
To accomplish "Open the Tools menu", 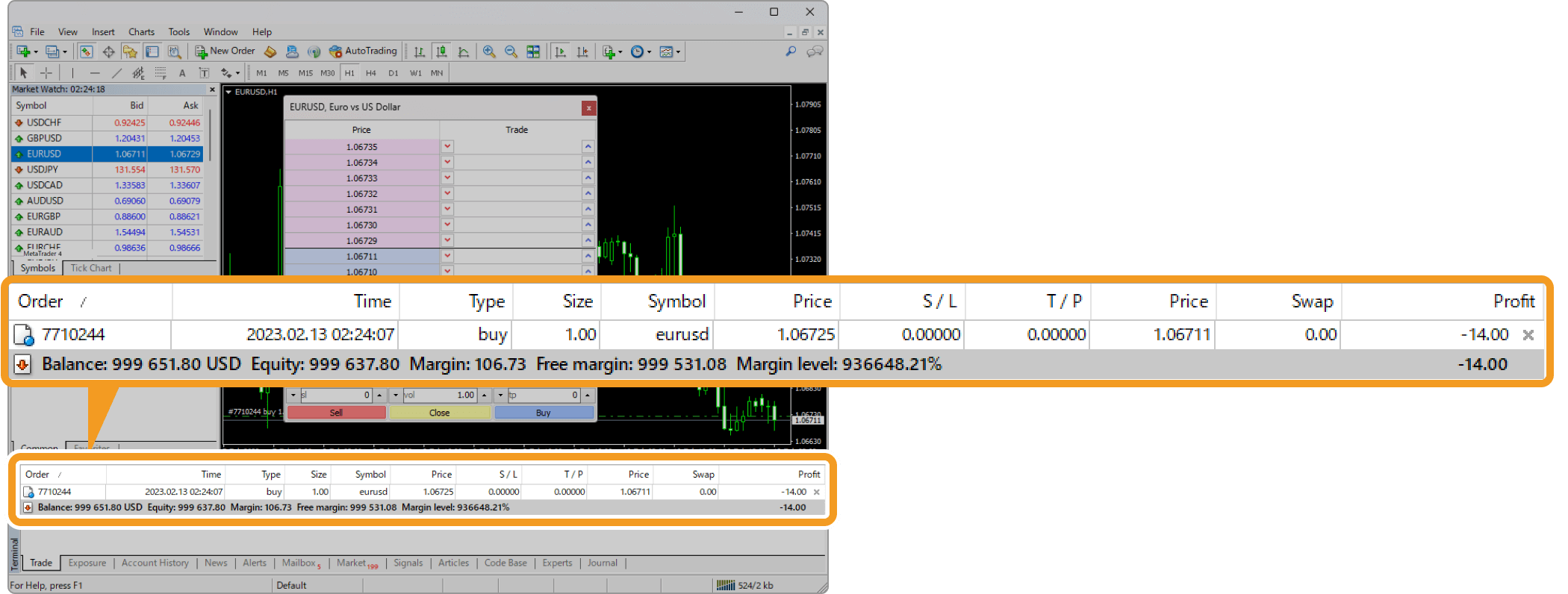I will 179,32.
